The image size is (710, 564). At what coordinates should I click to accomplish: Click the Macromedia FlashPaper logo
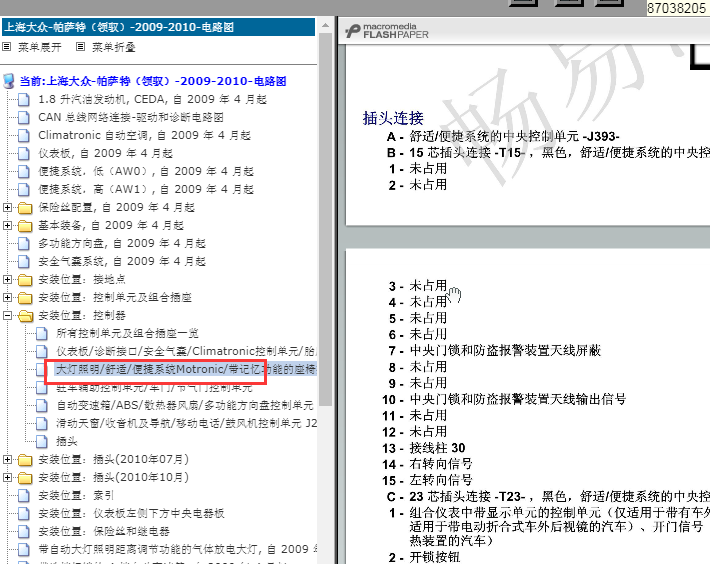click(387, 31)
